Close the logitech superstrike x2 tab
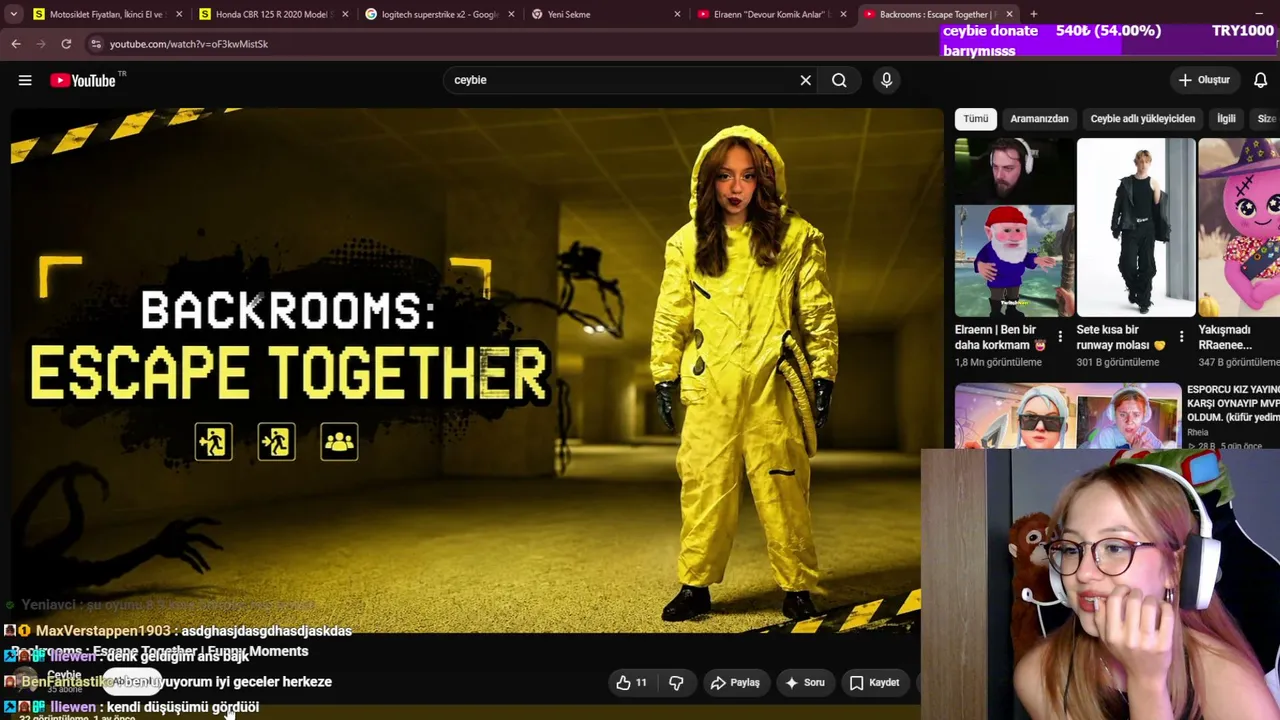This screenshot has width=1280, height=720. click(x=511, y=14)
